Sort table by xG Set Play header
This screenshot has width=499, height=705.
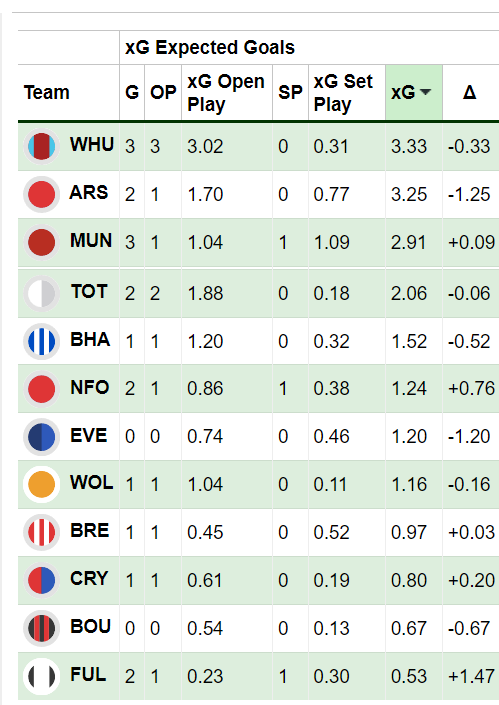tap(343, 93)
